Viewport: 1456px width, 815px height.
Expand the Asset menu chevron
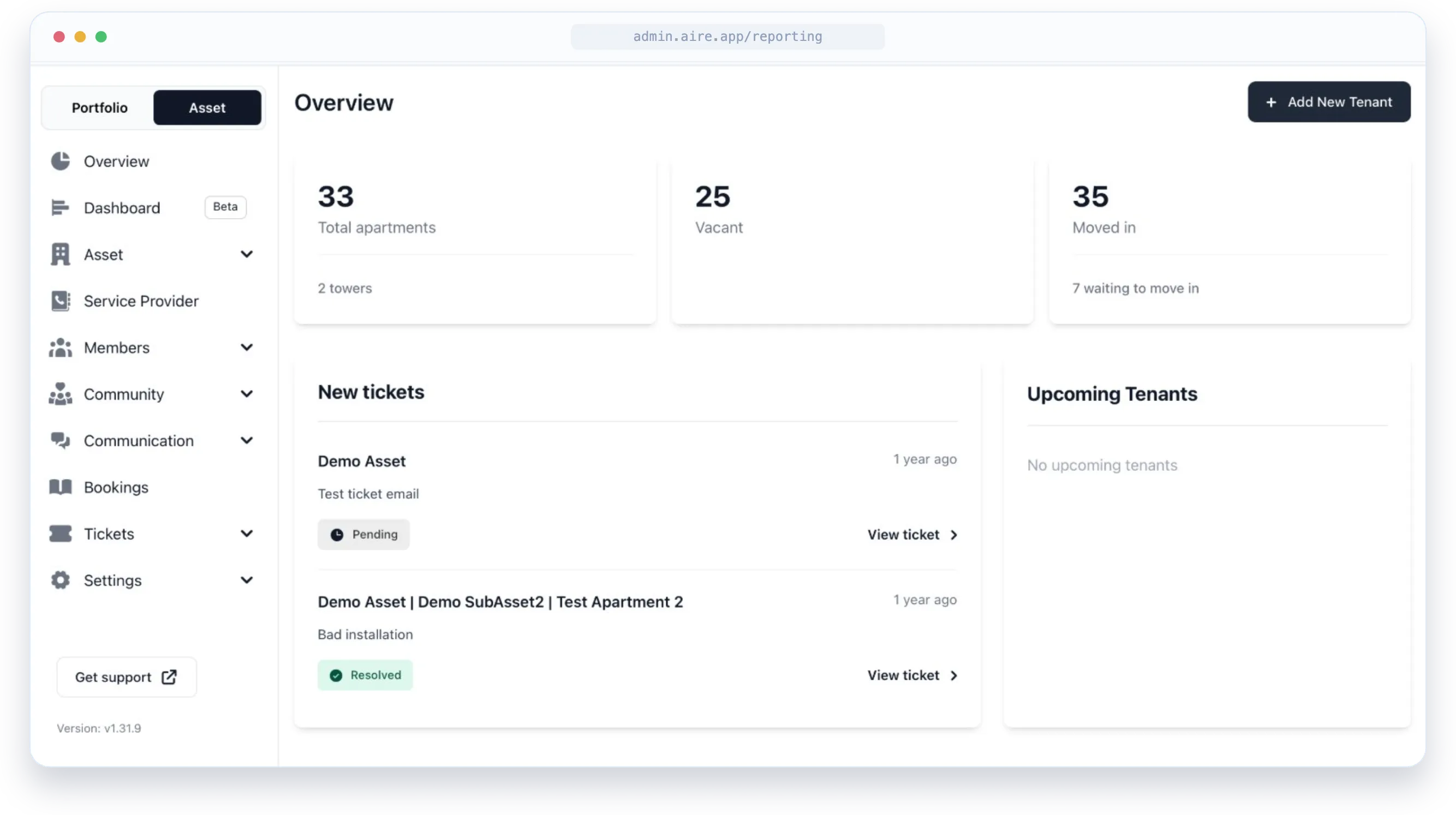tap(247, 254)
